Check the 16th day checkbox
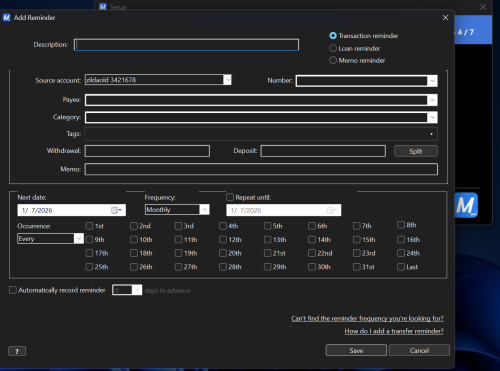The image size is (500, 371). 401,240
